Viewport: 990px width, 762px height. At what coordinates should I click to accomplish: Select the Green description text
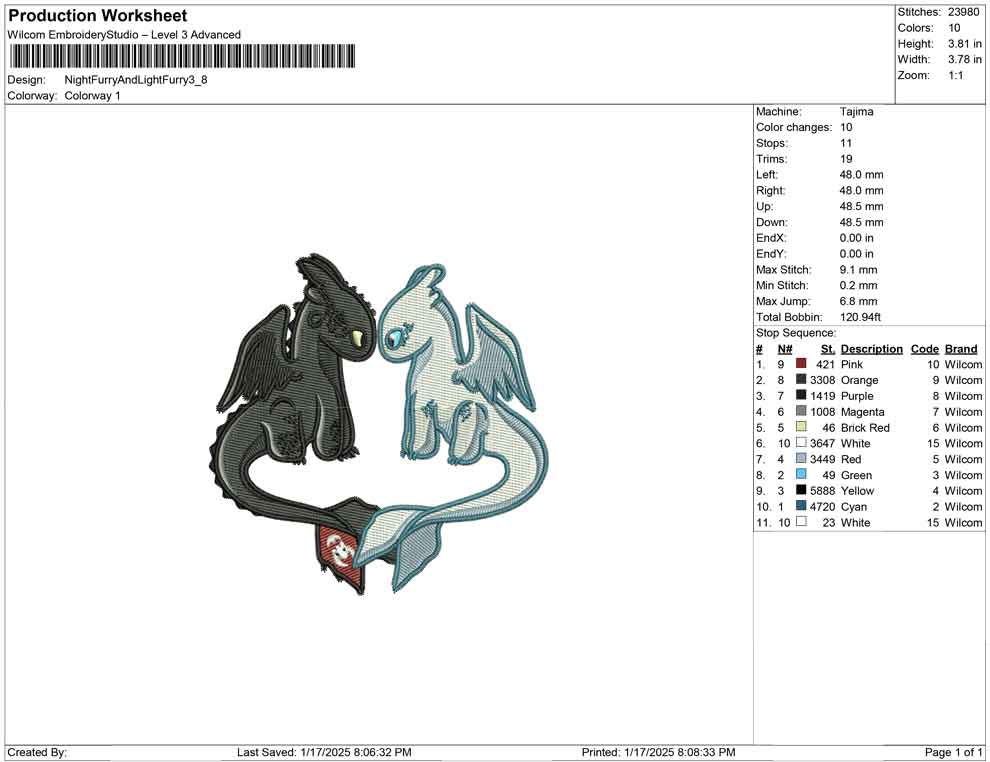pyautogui.click(x=856, y=475)
